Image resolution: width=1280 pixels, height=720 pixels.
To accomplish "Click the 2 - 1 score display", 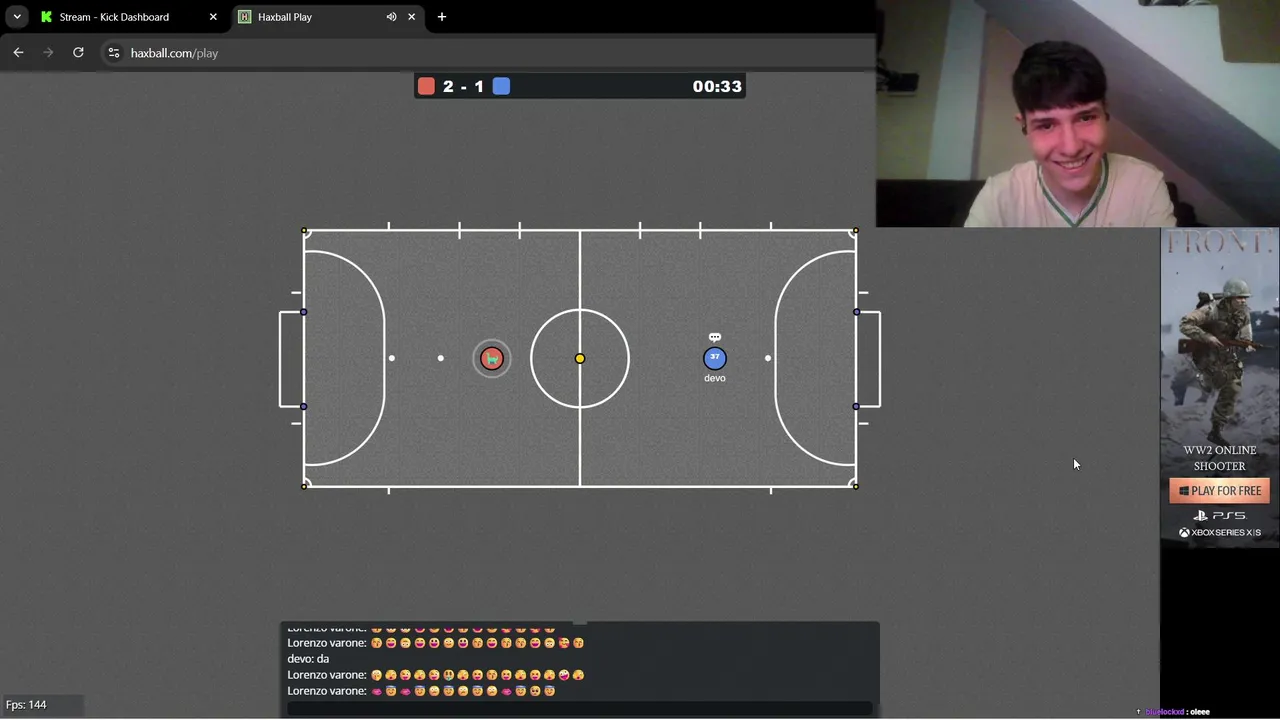I will [x=463, y=86].
